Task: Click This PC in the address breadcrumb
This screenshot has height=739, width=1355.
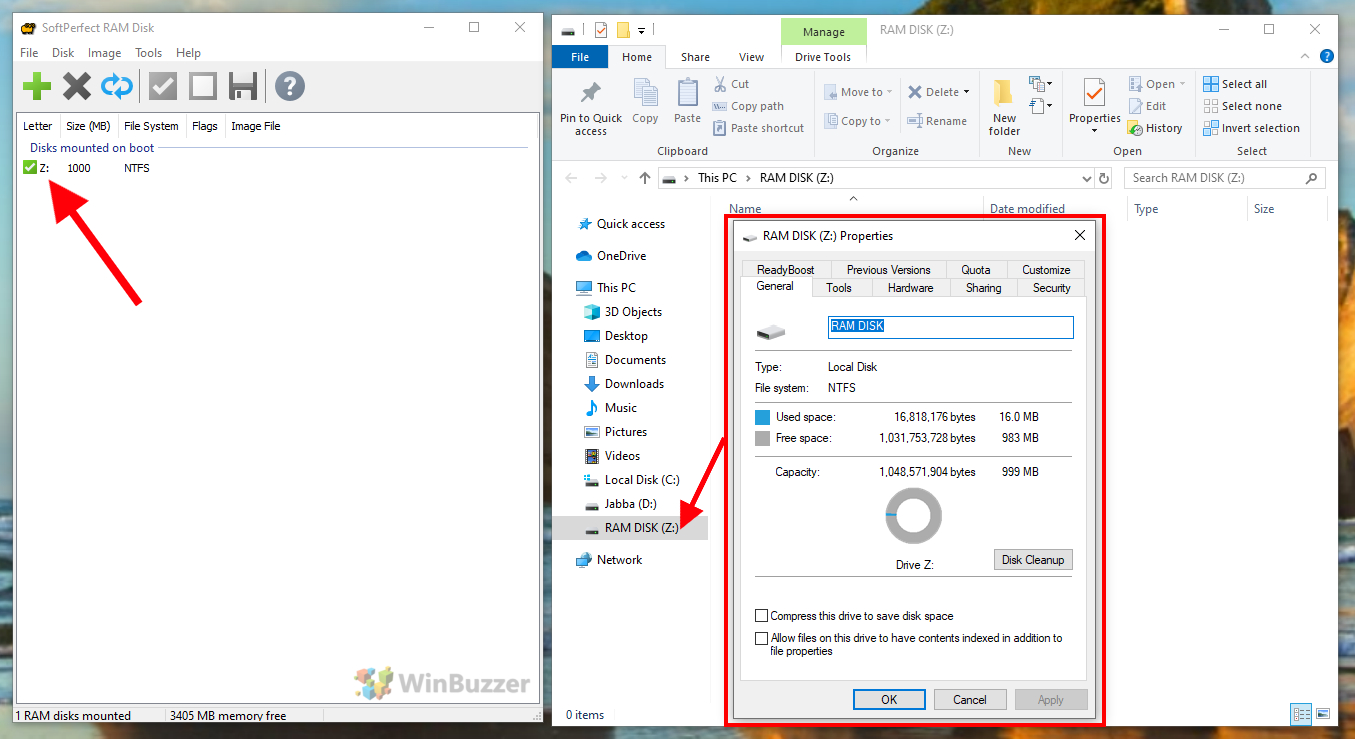Action: click(x=717, y=178)
